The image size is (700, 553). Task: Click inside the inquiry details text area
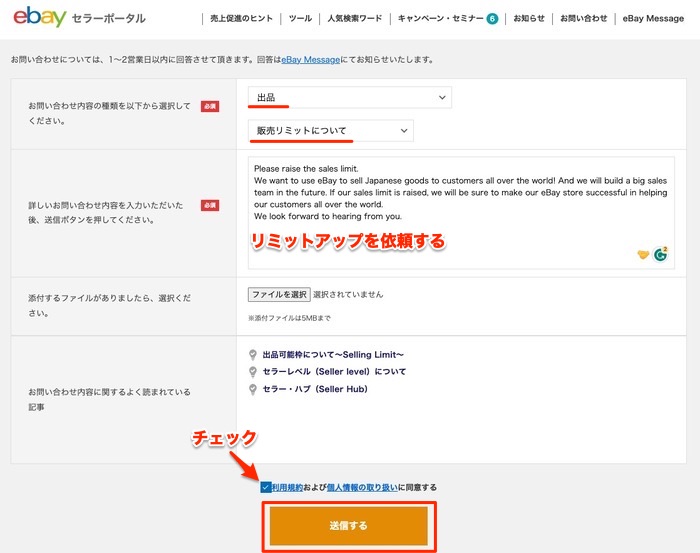pyautogui.click(x=460, y=230)
